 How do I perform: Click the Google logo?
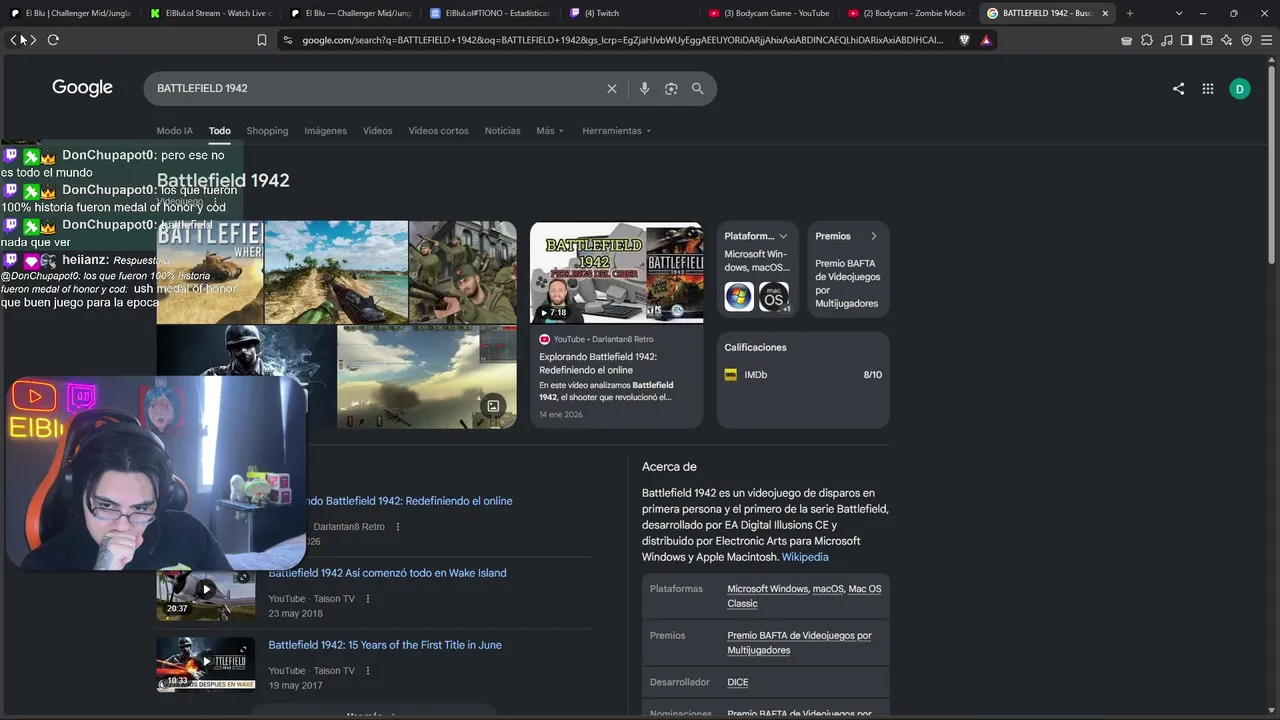click(x=82, y=88)
